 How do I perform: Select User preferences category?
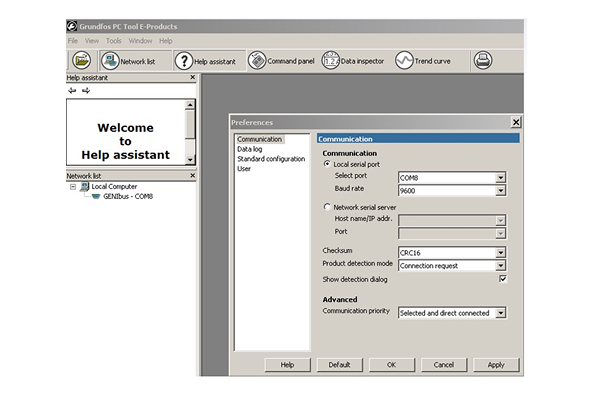tap(244, 169)
